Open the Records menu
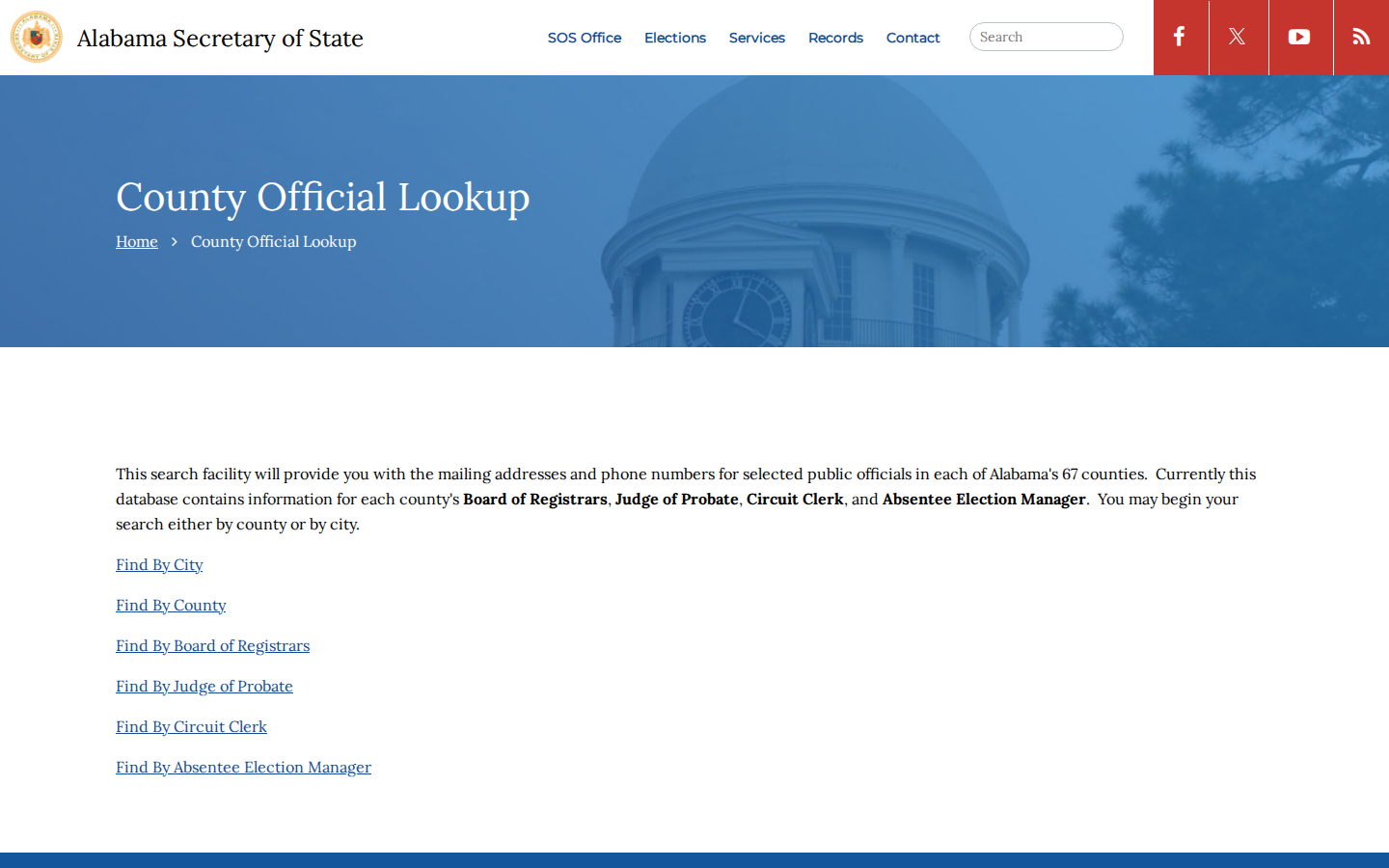Viewport: 1389px width, 868px height. point(835,38)
